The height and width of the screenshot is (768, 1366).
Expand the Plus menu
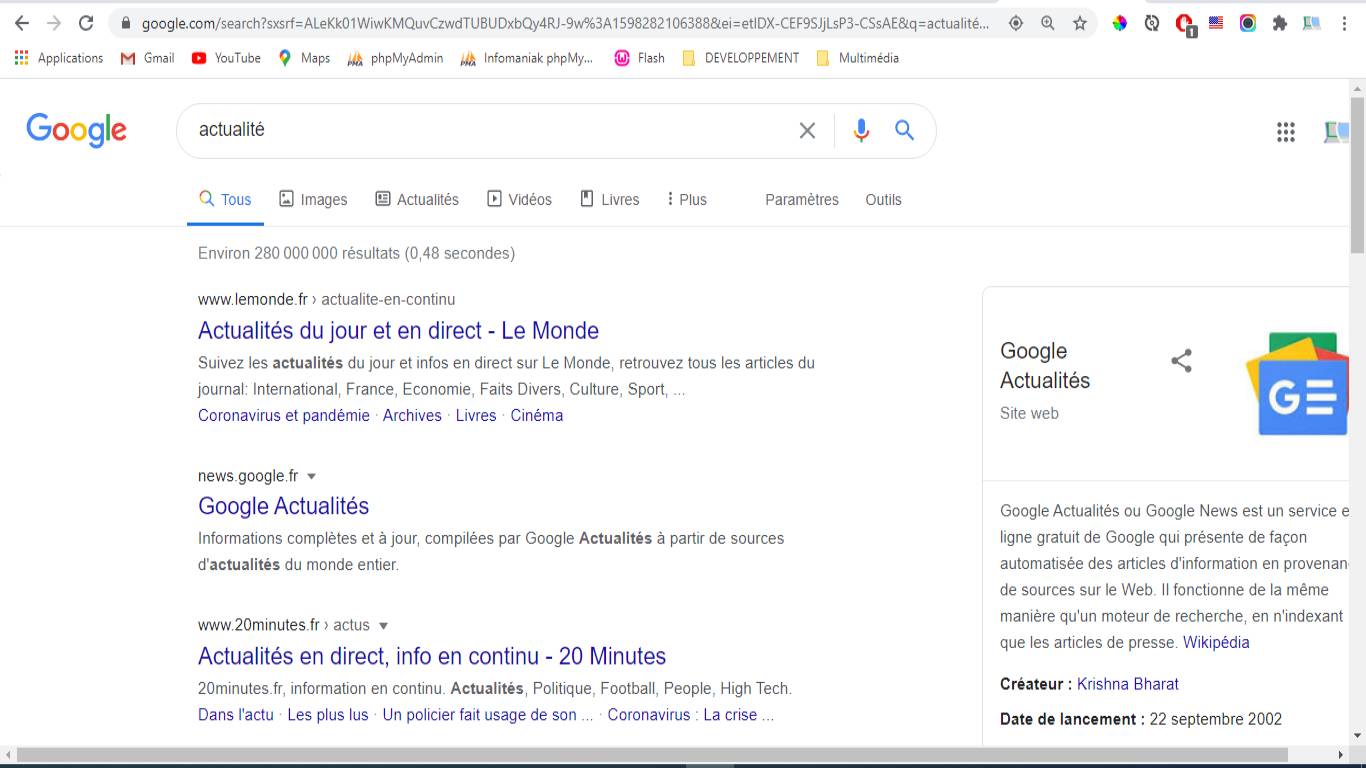[x=687, y=199]
